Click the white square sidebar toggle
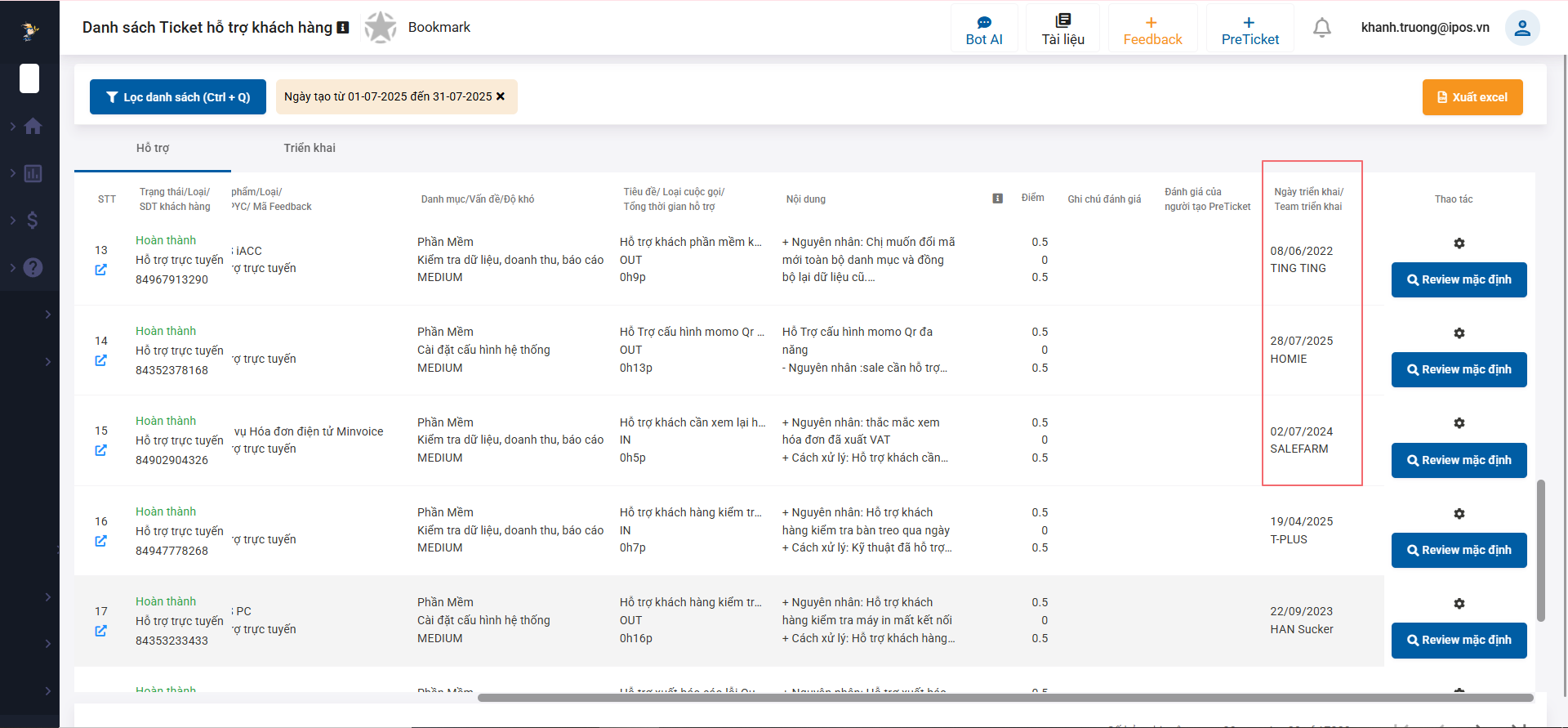 [29, 78]
